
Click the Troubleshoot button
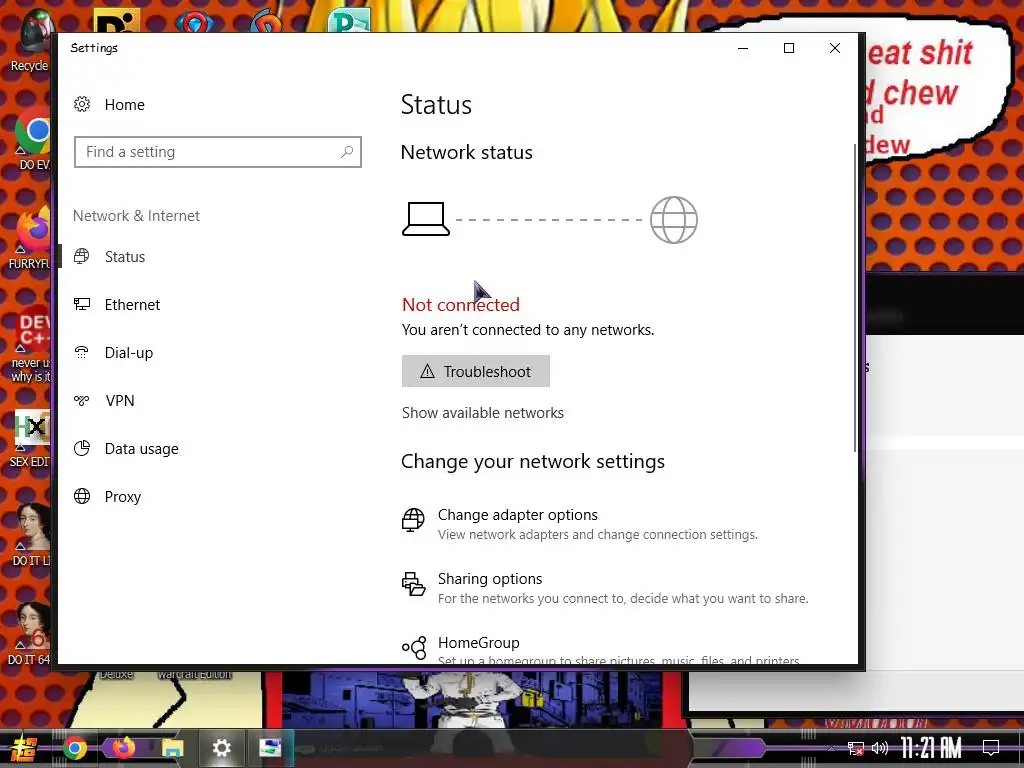click(475, 371)
